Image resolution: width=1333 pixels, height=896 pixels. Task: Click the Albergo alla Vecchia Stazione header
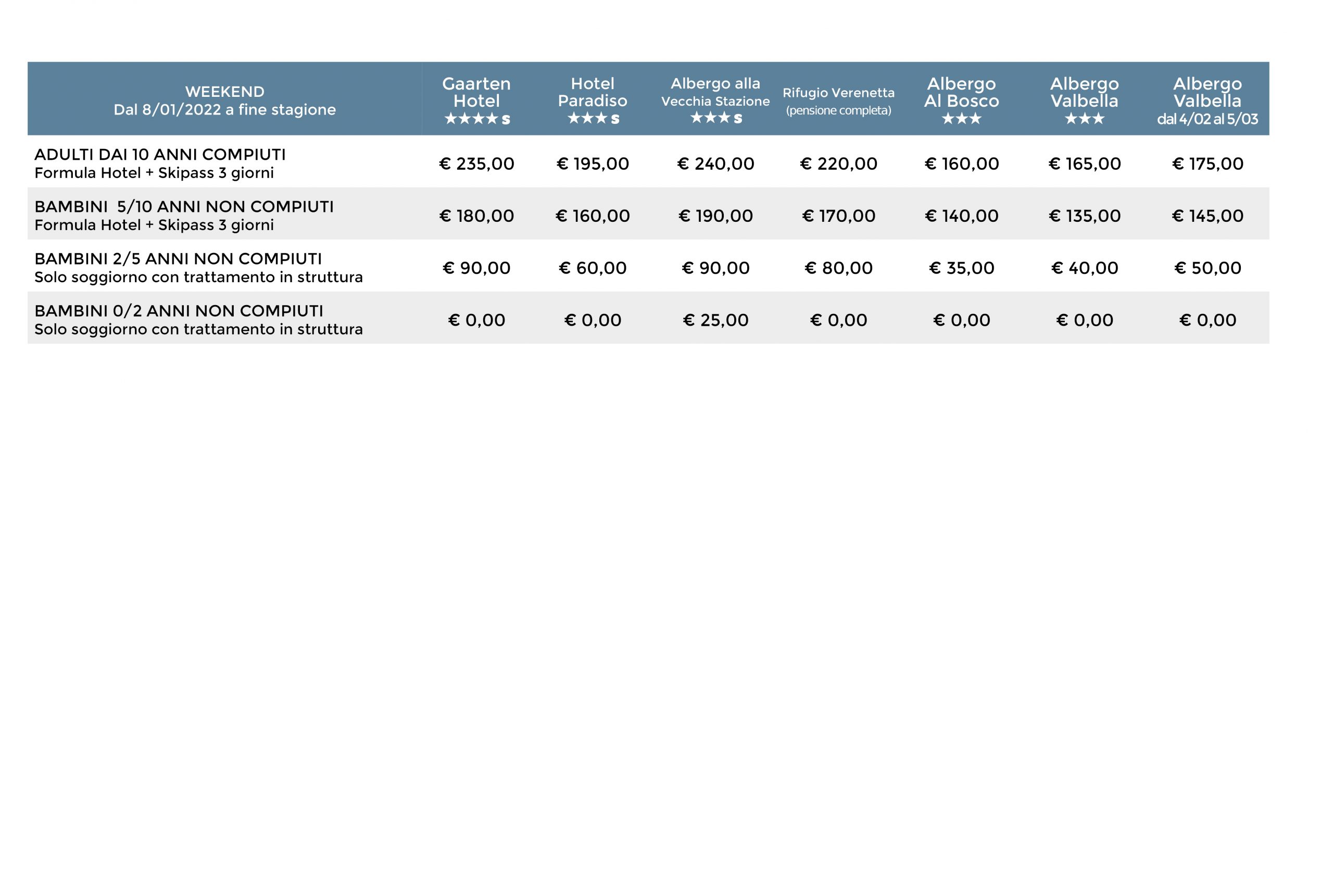point(715,100)
